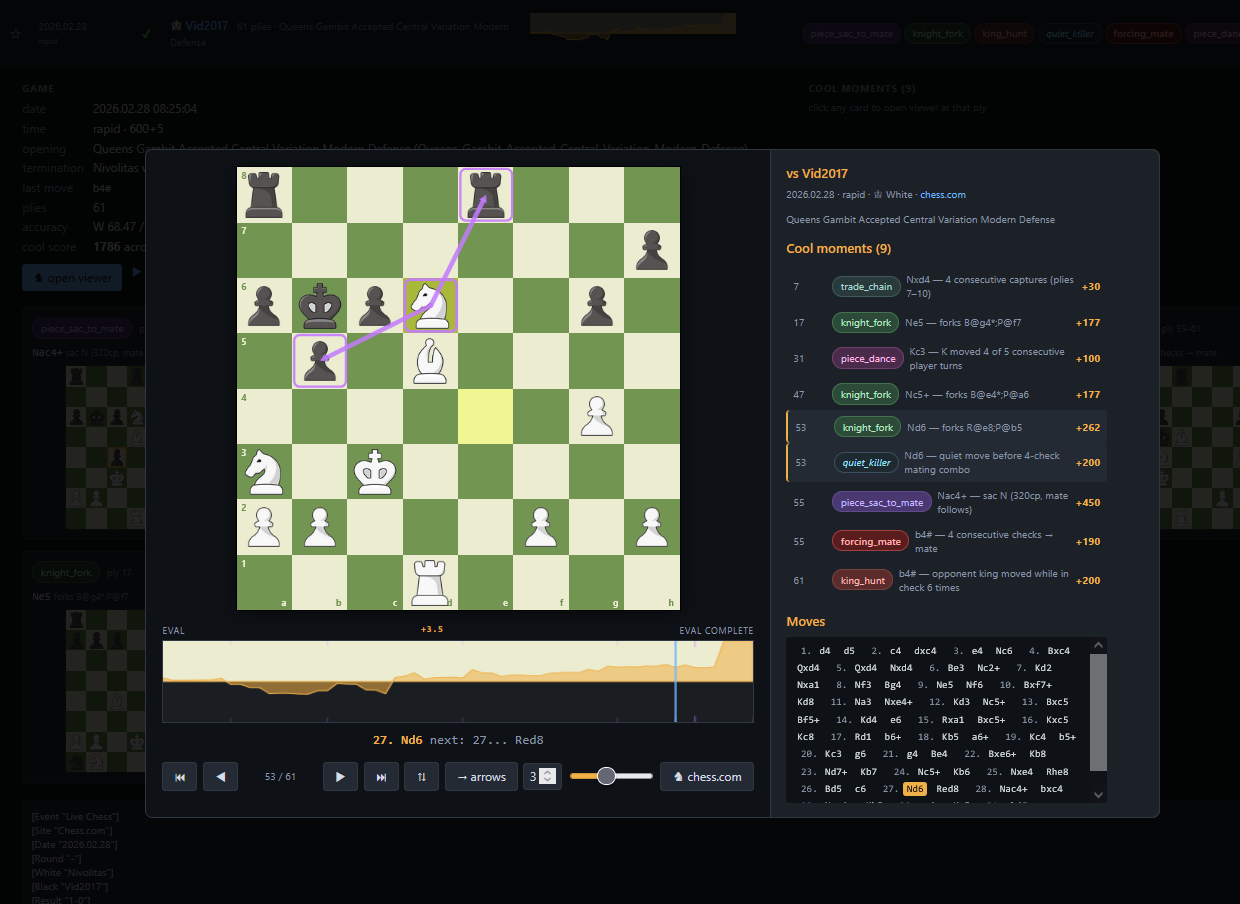Toggle the arrows overlay button
The image size is (1240, 904).
pyautogui.click(x=481, y=777)
